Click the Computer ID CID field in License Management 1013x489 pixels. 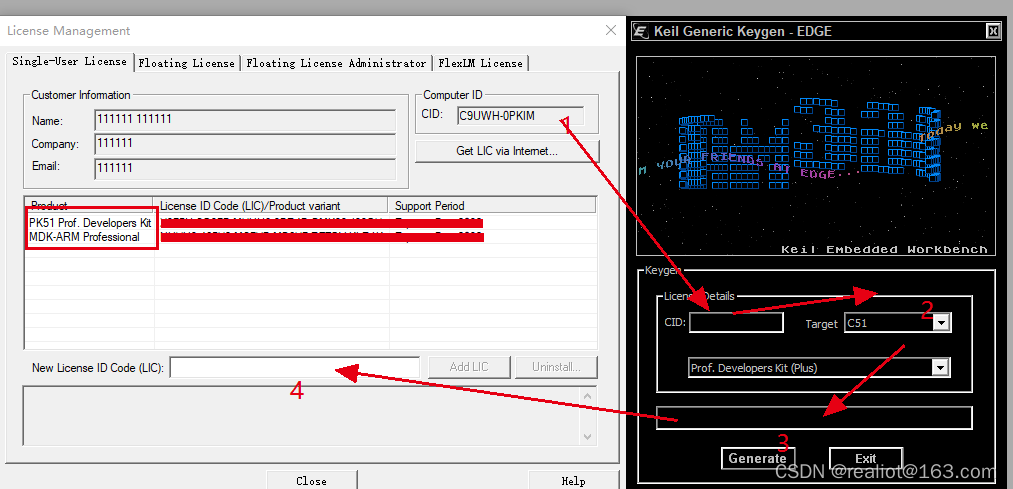click(520, 116)
